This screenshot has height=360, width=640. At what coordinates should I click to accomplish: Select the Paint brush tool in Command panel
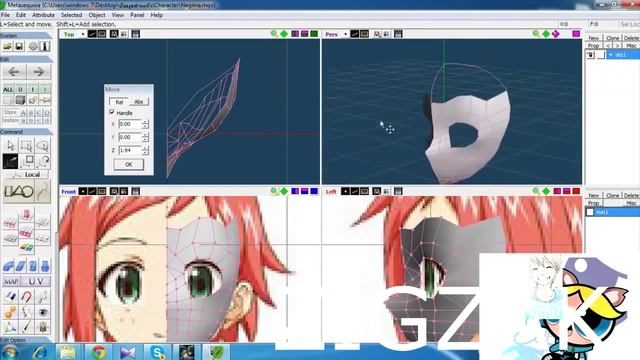[26, 327]
